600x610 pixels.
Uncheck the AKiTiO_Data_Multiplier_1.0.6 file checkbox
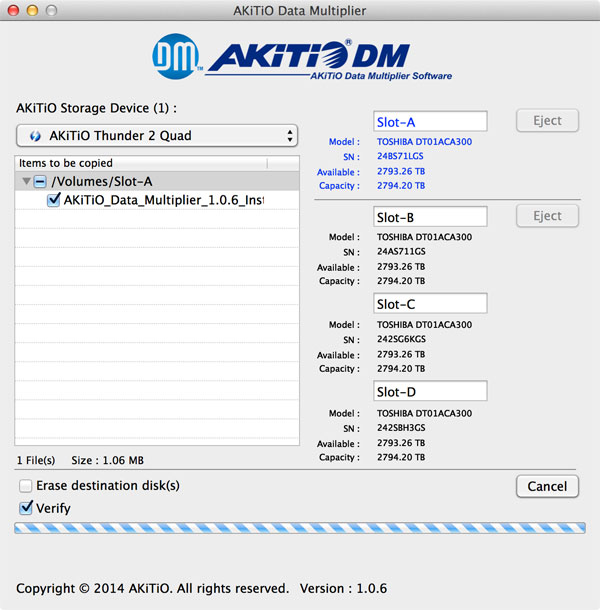[54, 200]
